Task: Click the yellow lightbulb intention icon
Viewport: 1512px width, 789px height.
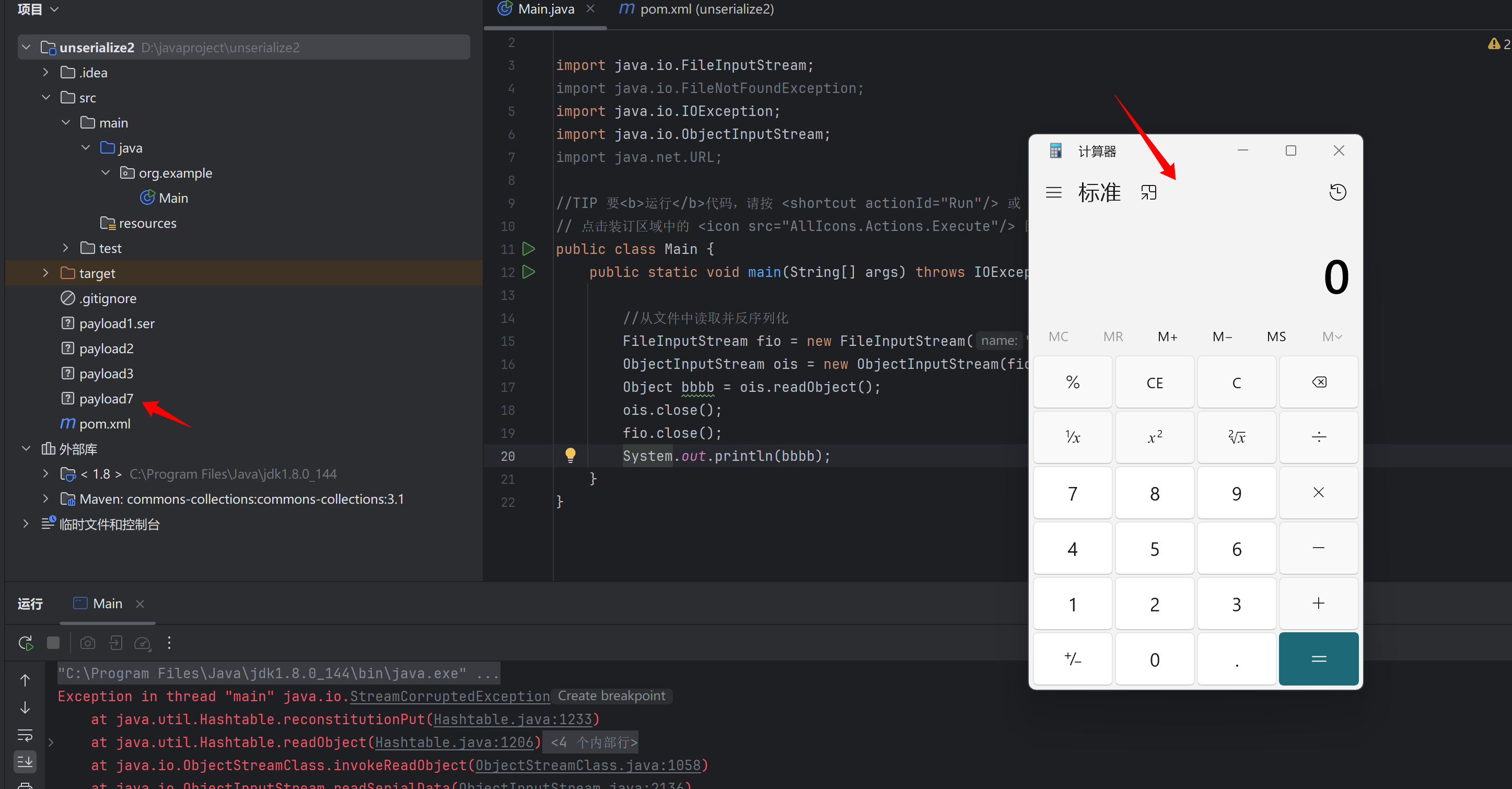Action: [x=570, y=455]
